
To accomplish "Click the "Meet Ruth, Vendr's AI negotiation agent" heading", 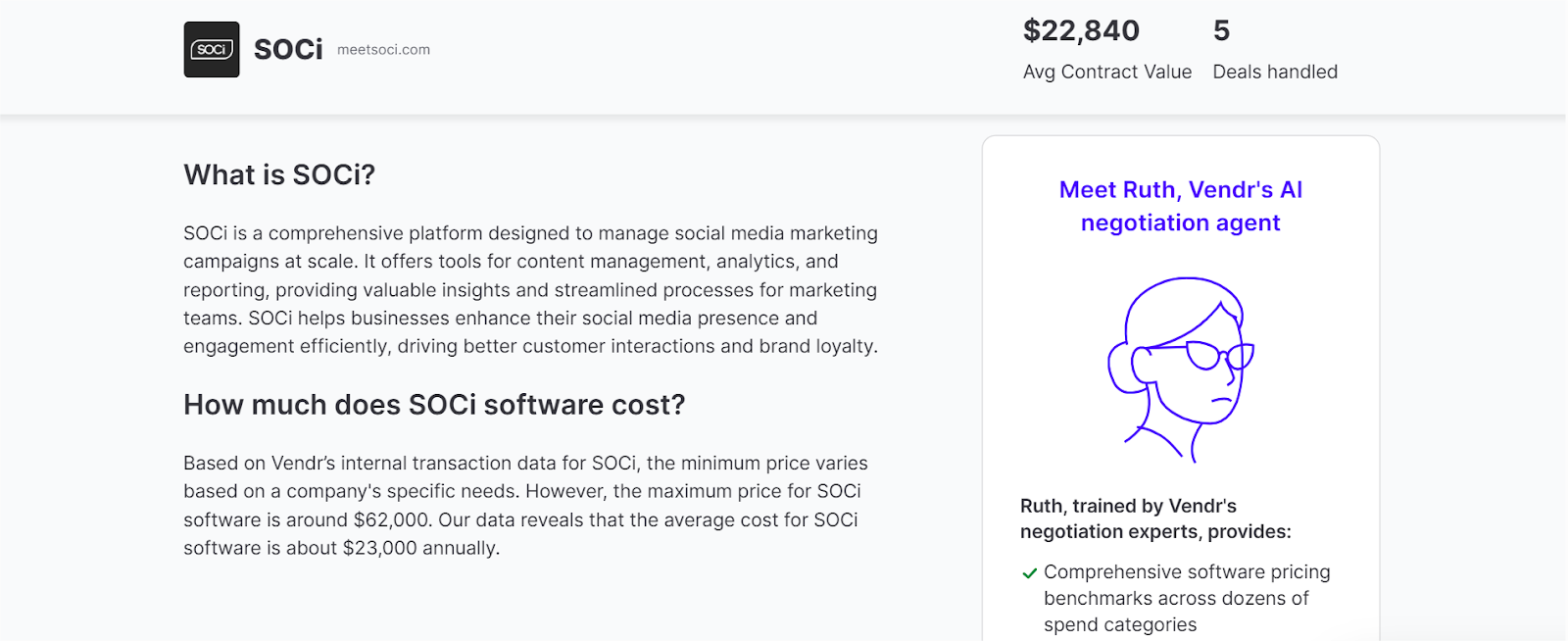I will click(1181, 206).
